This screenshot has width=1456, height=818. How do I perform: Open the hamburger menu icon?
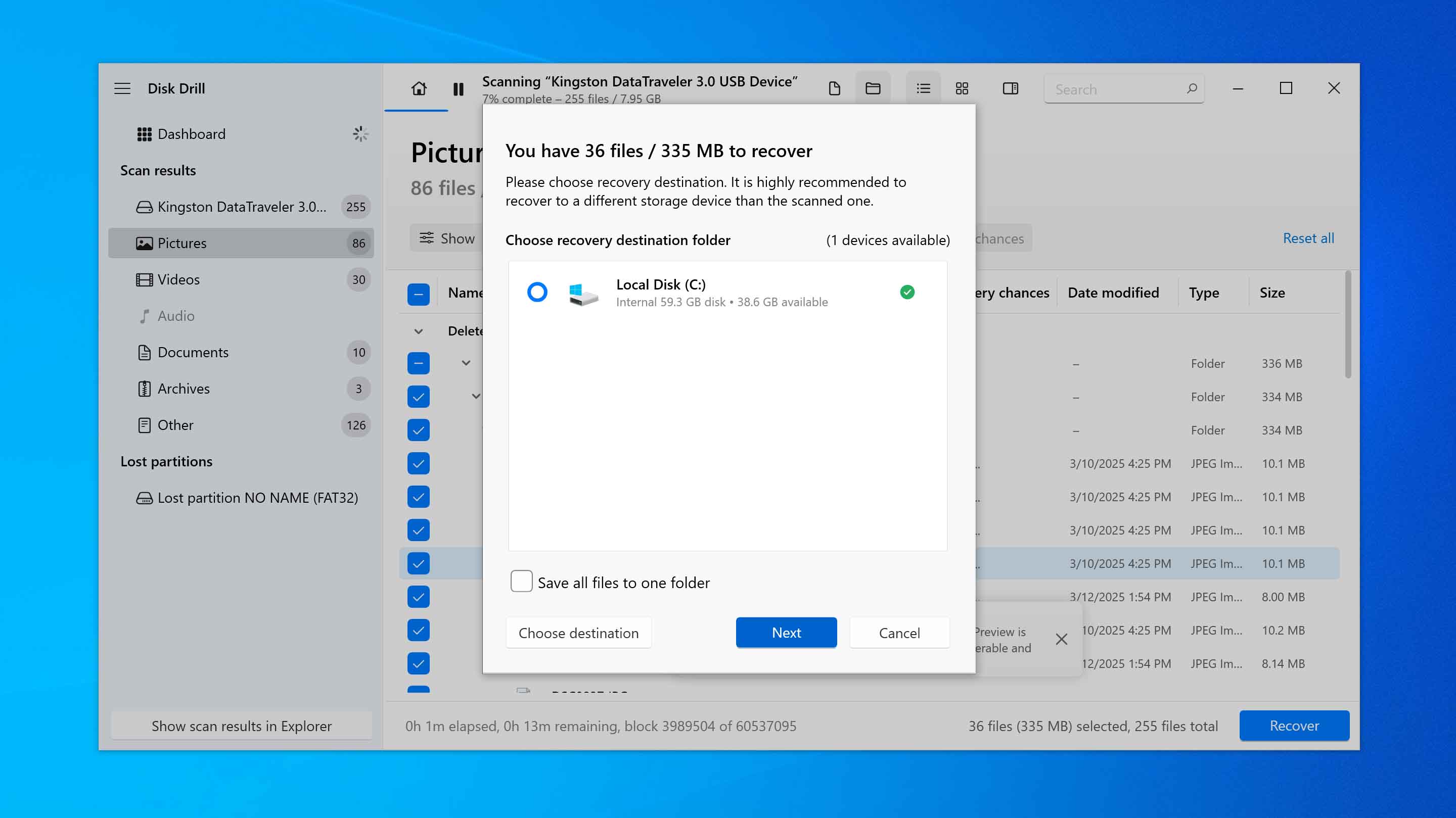(x=122, y=89)
